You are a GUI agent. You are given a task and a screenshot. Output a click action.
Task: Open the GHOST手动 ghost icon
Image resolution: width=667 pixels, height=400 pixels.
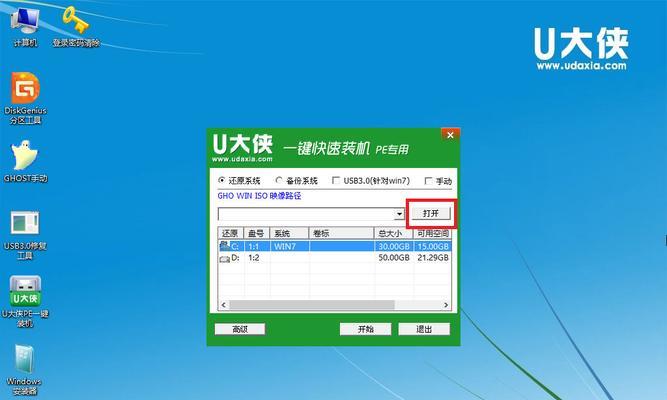pos(25,161)
